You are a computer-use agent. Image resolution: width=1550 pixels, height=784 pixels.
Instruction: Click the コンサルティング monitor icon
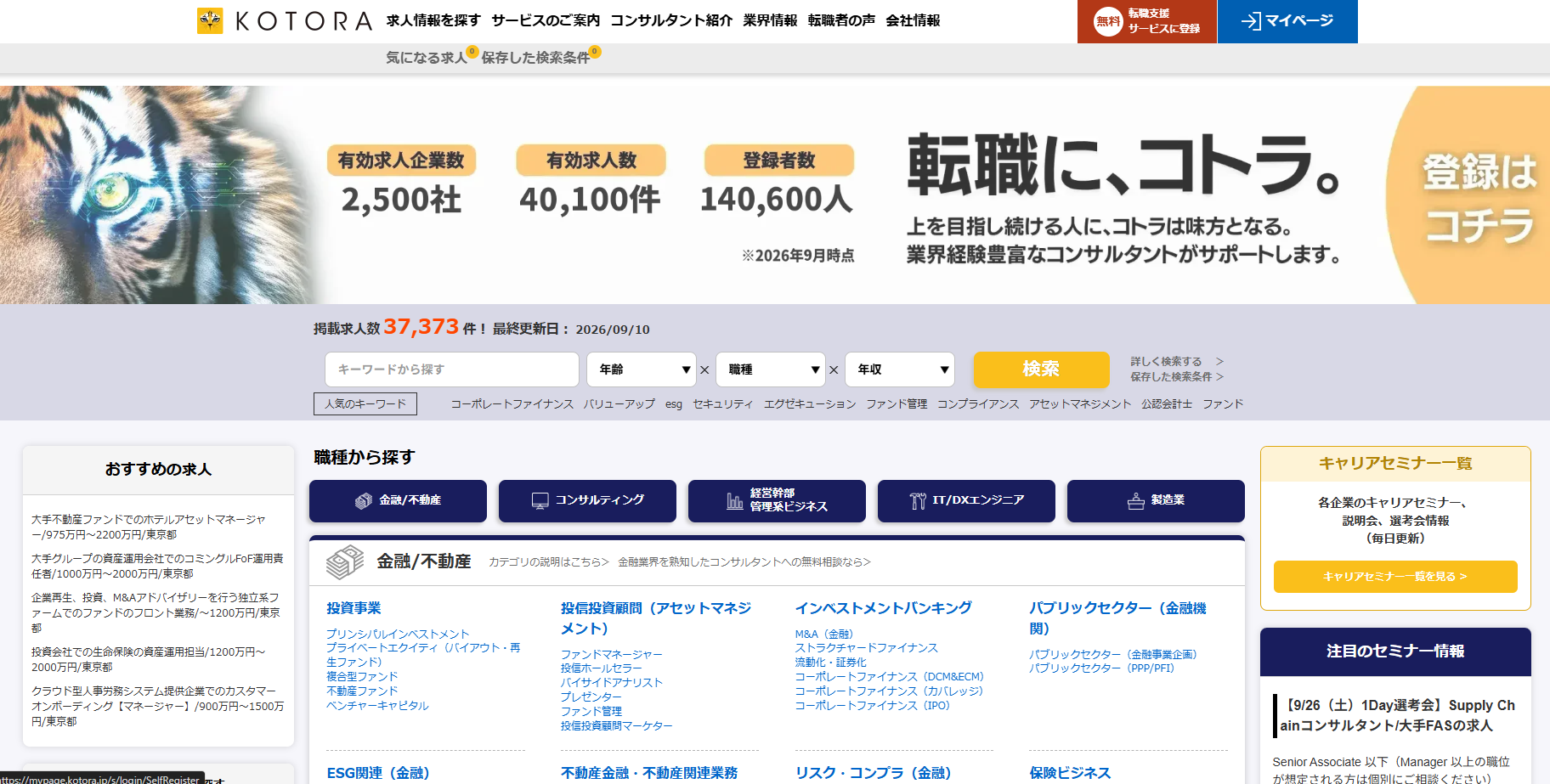(540, 501)
